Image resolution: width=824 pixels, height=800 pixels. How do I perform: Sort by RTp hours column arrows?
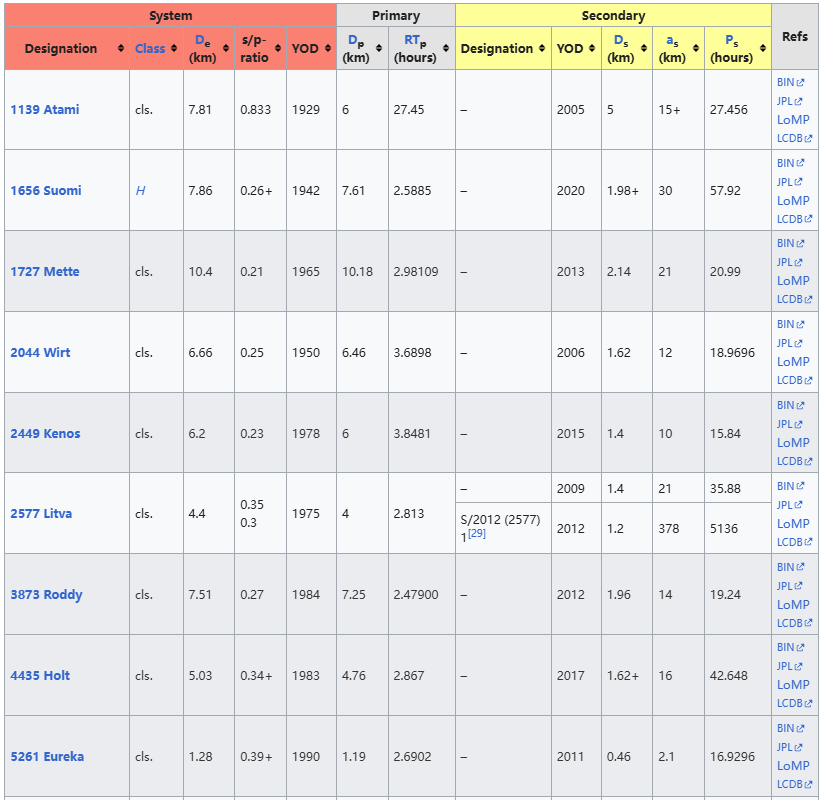pos(446,49)
